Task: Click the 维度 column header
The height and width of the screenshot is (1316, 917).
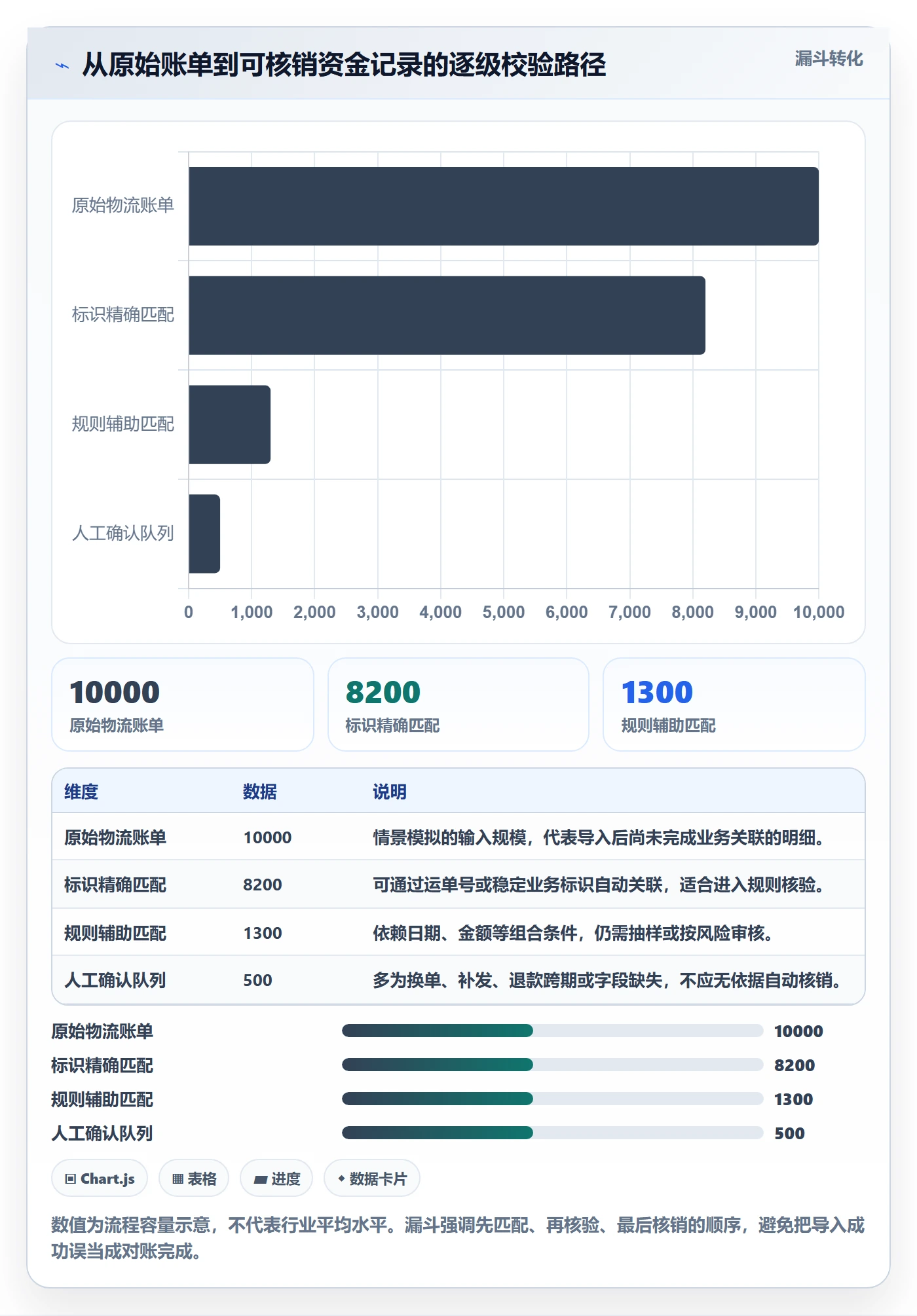Action: coord(81,792)
